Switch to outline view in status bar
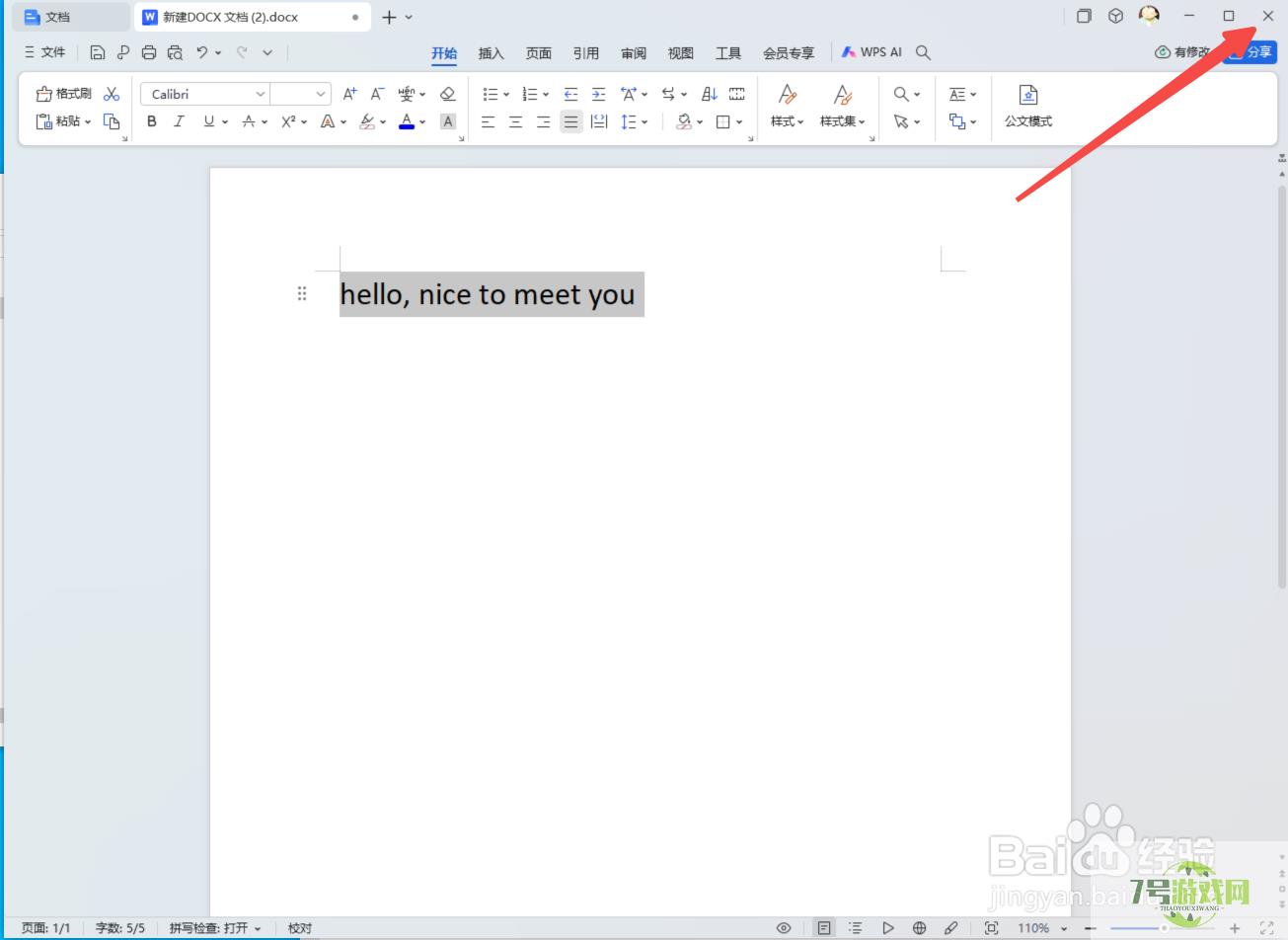 tap(856, 928)
